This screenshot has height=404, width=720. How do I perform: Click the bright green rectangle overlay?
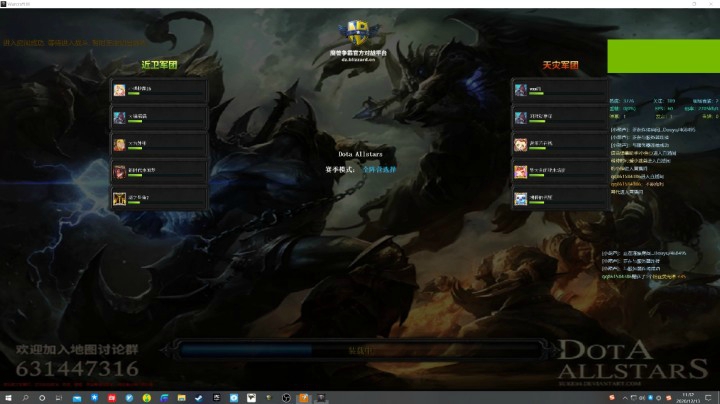[664, 56]
